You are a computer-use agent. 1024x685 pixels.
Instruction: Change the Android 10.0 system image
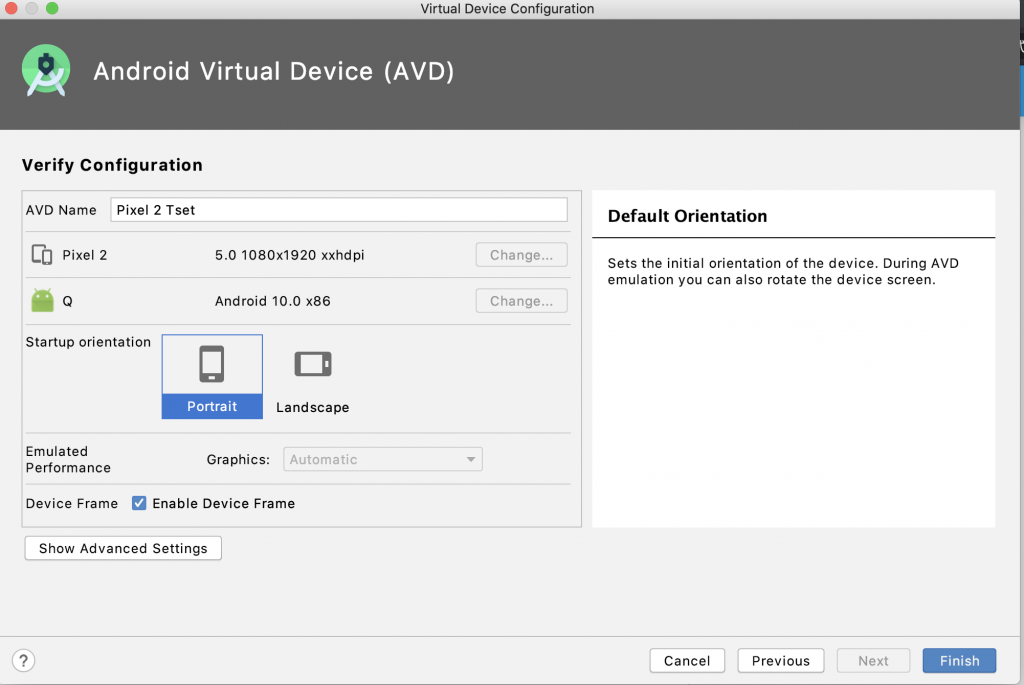[x=521, y=300]
